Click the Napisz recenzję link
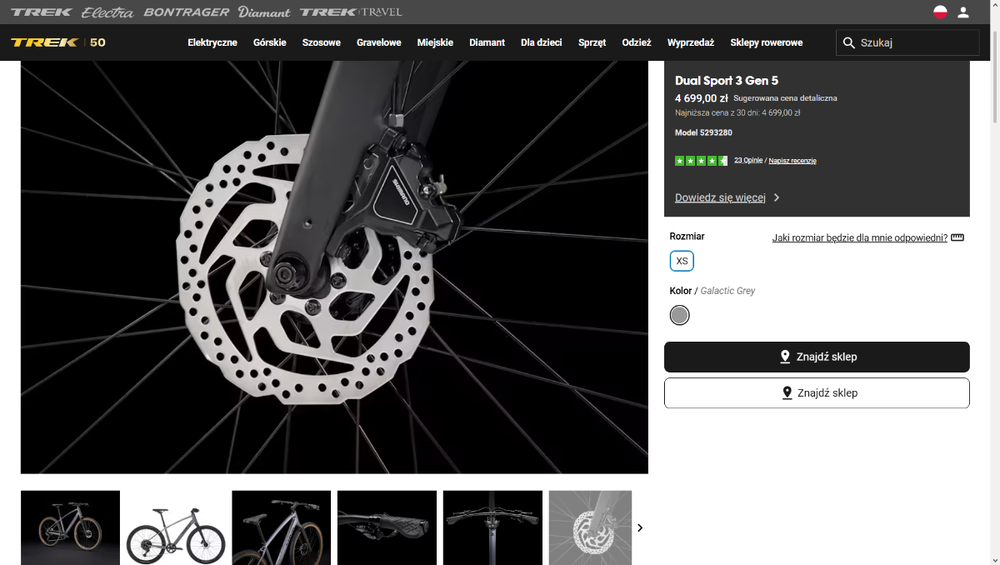Screen dimensions: 1000x565 792,161
